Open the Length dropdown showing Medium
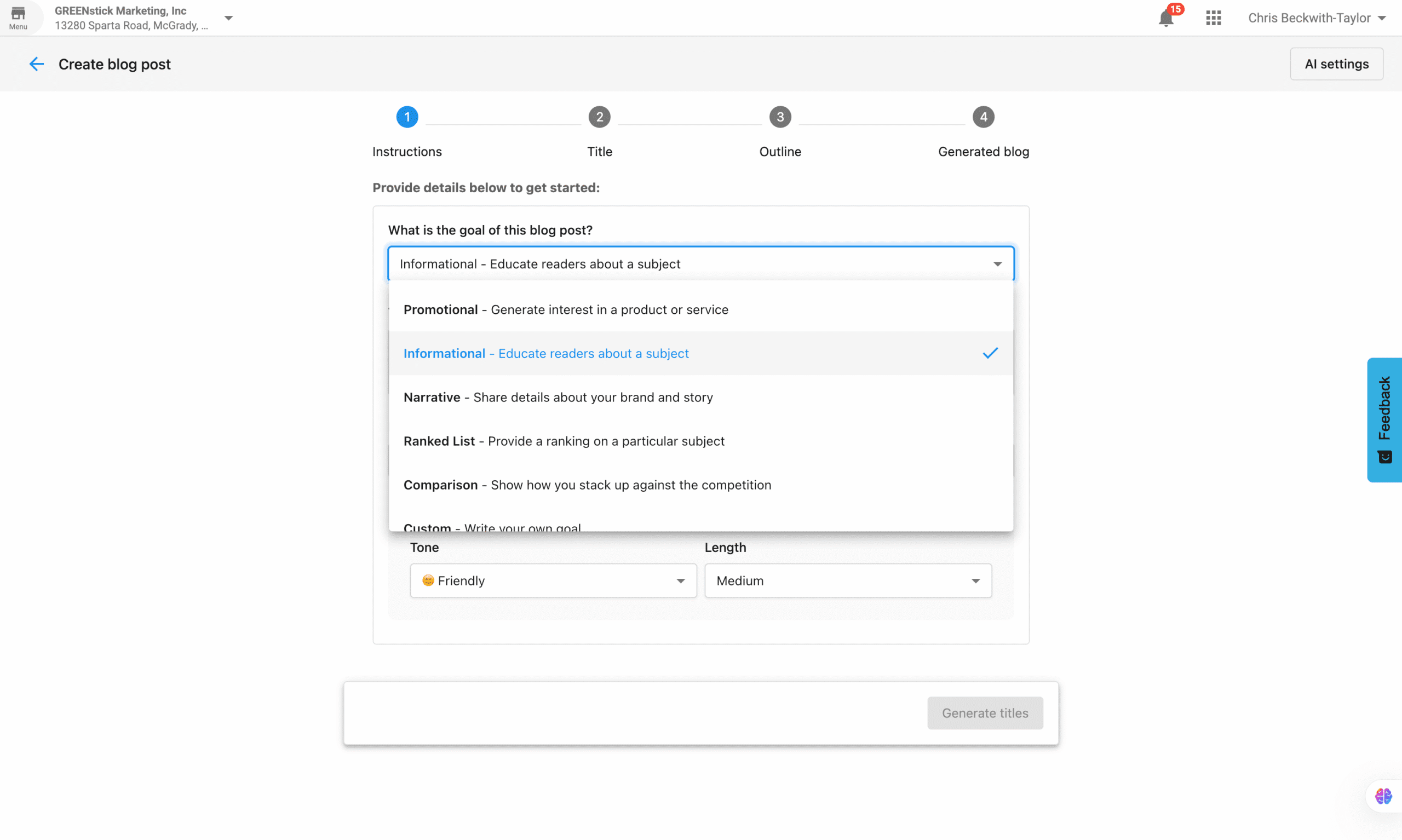The image size is (1402, 840). click(847, 581)
